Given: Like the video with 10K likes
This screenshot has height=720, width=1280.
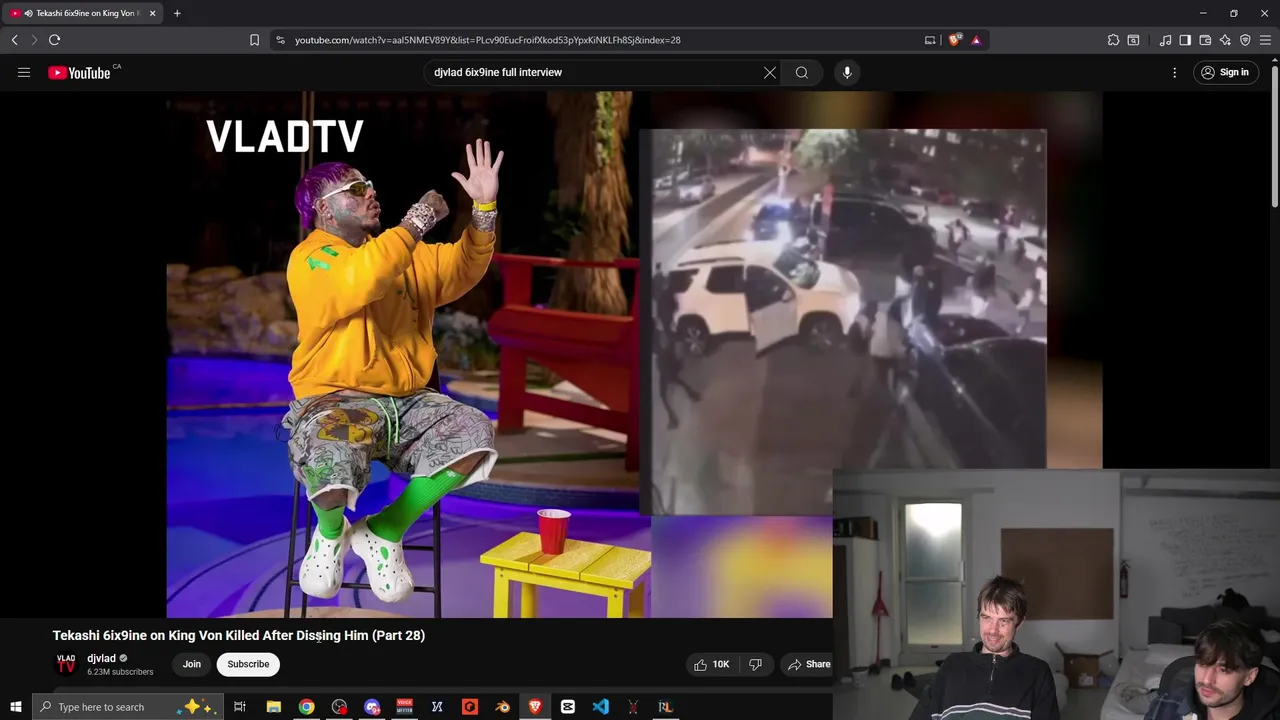Looking at the screenshot, I should click(712, 664).
